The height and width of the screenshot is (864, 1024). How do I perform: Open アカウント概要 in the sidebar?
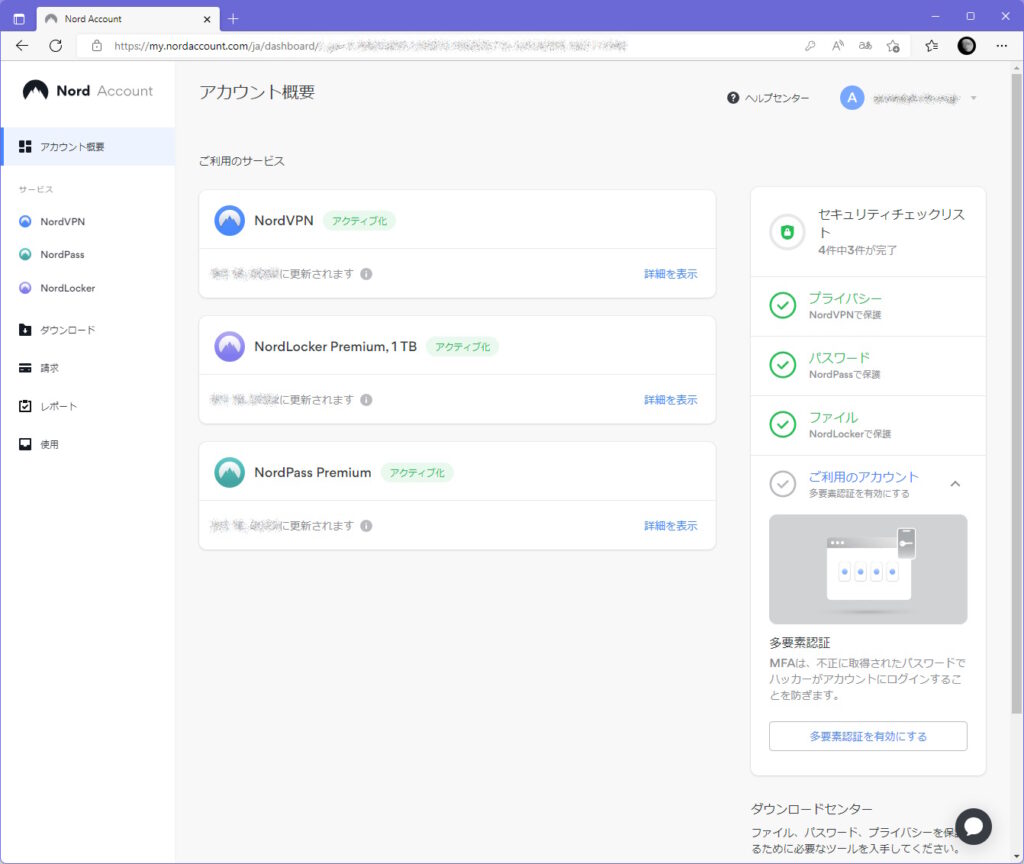tap(89, 146)
